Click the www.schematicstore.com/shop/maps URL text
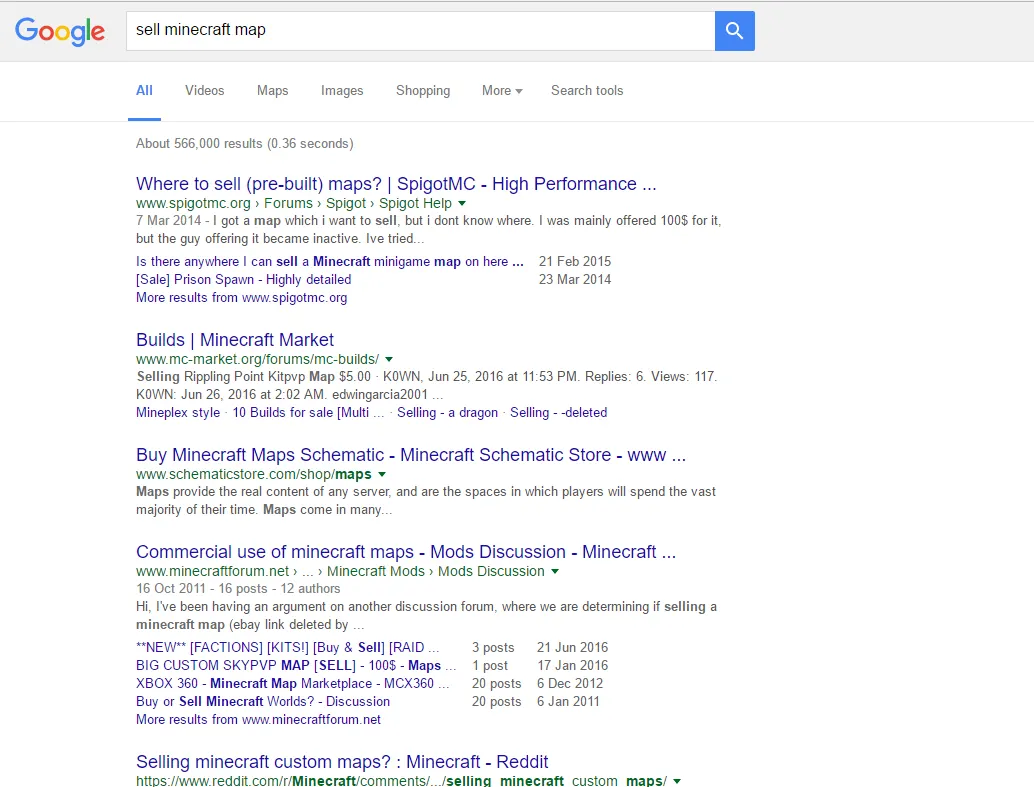This screenshot has height=787, width=1034. pyautogui.click(x=254, y=474)
